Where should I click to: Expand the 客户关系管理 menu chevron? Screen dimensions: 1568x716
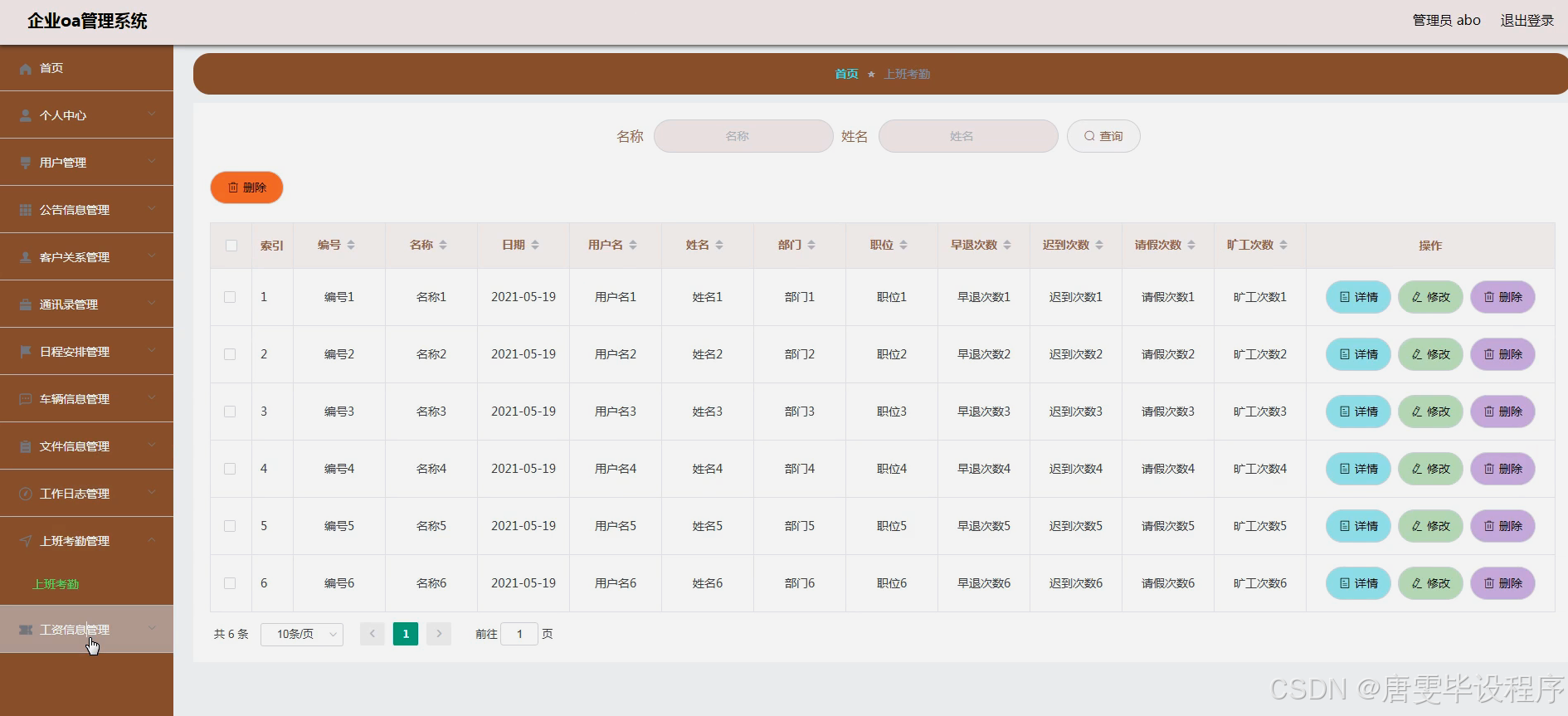pyautogui.click(x=152, y=256)
